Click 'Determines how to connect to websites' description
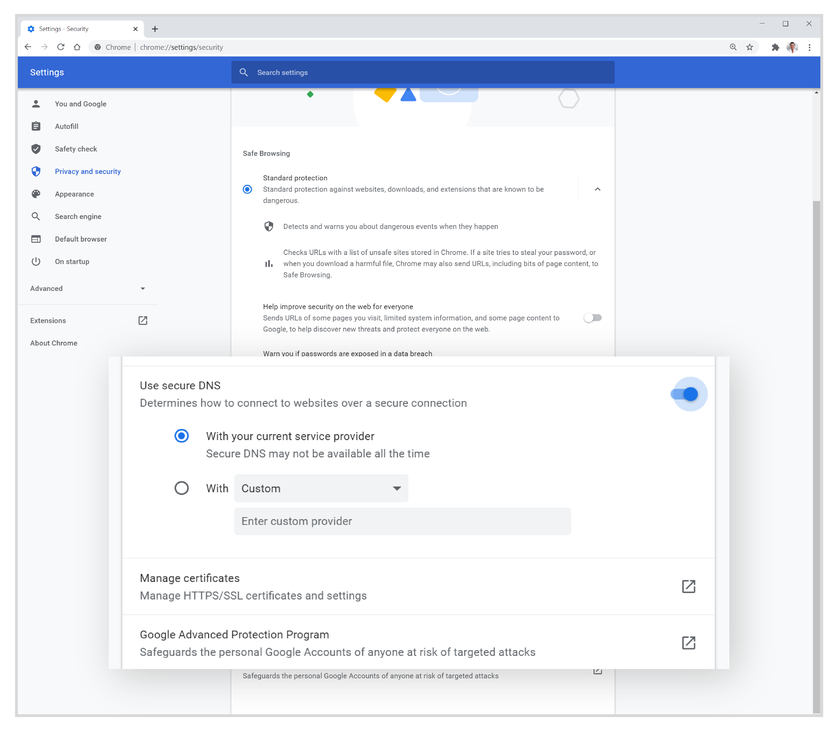Image resolution: width=833 pixels, height=731 pixels. pos(303,403)
